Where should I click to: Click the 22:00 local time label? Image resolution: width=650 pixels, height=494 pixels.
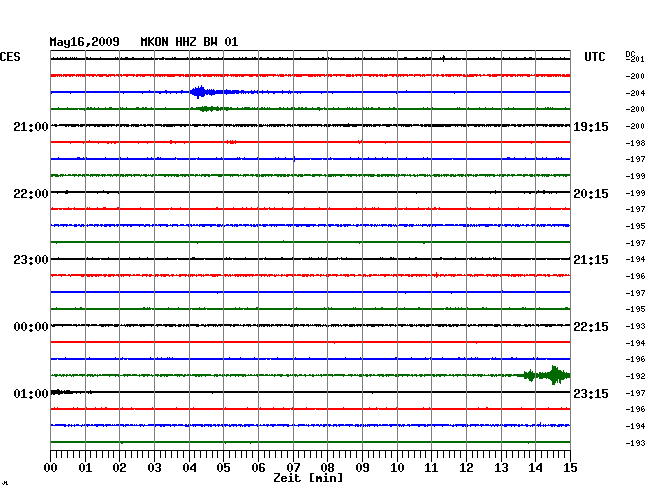coord(31,194)
